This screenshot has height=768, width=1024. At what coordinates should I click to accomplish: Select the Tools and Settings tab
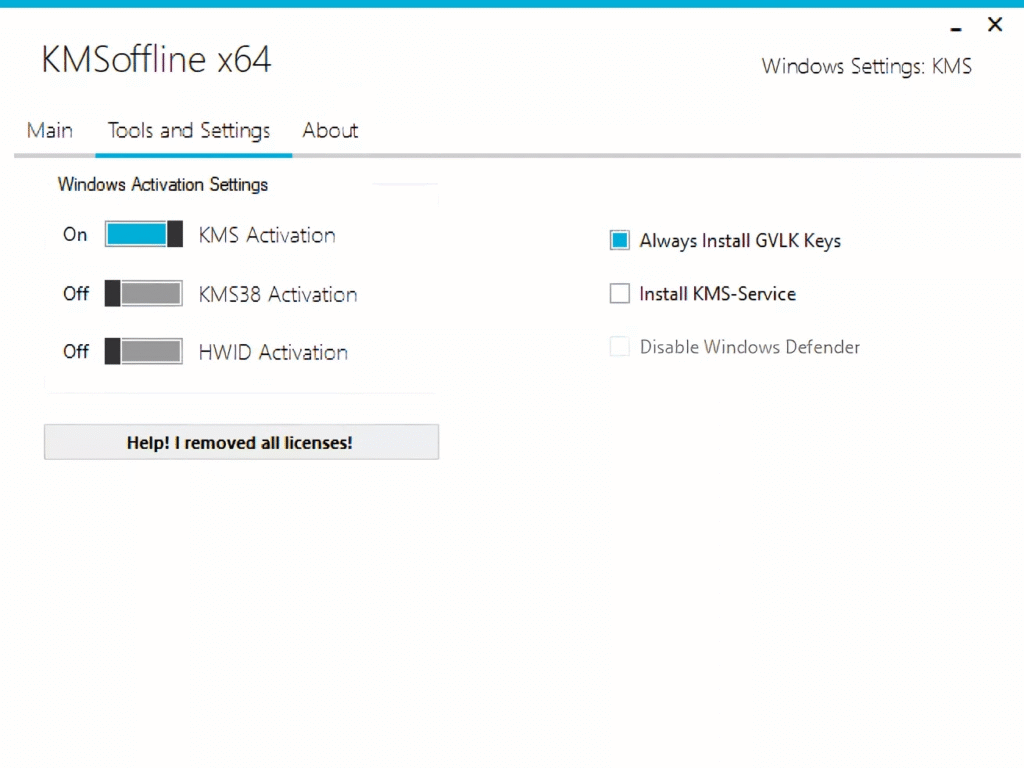[x=189, y=130]
